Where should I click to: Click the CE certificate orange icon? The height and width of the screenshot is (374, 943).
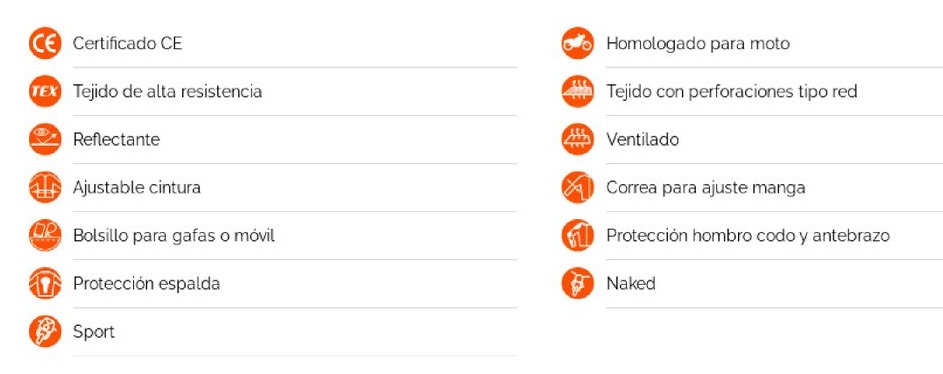click(45, 43)
